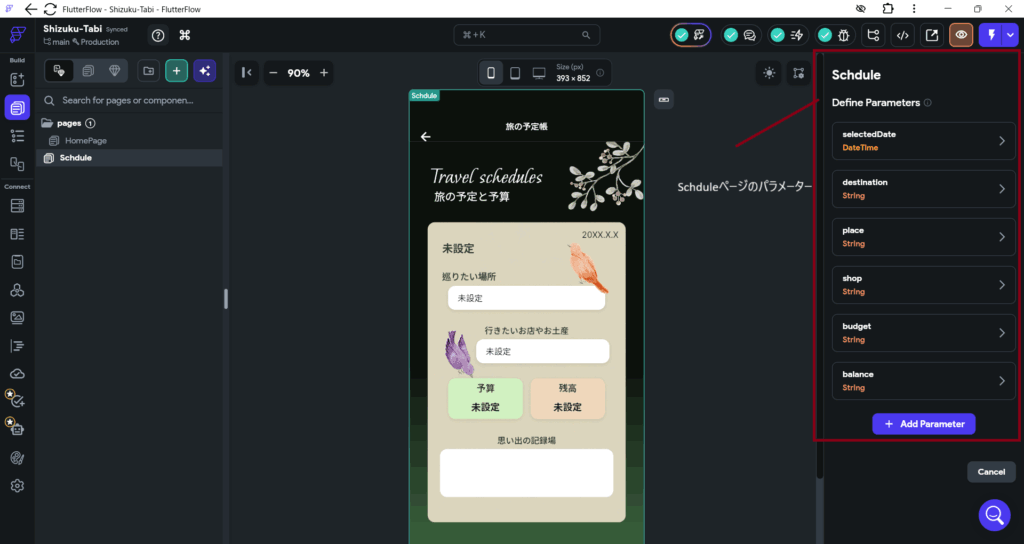1024x544 pixels.
Task: Expand the budget parameter row
Action: click(x=923, y=333)
